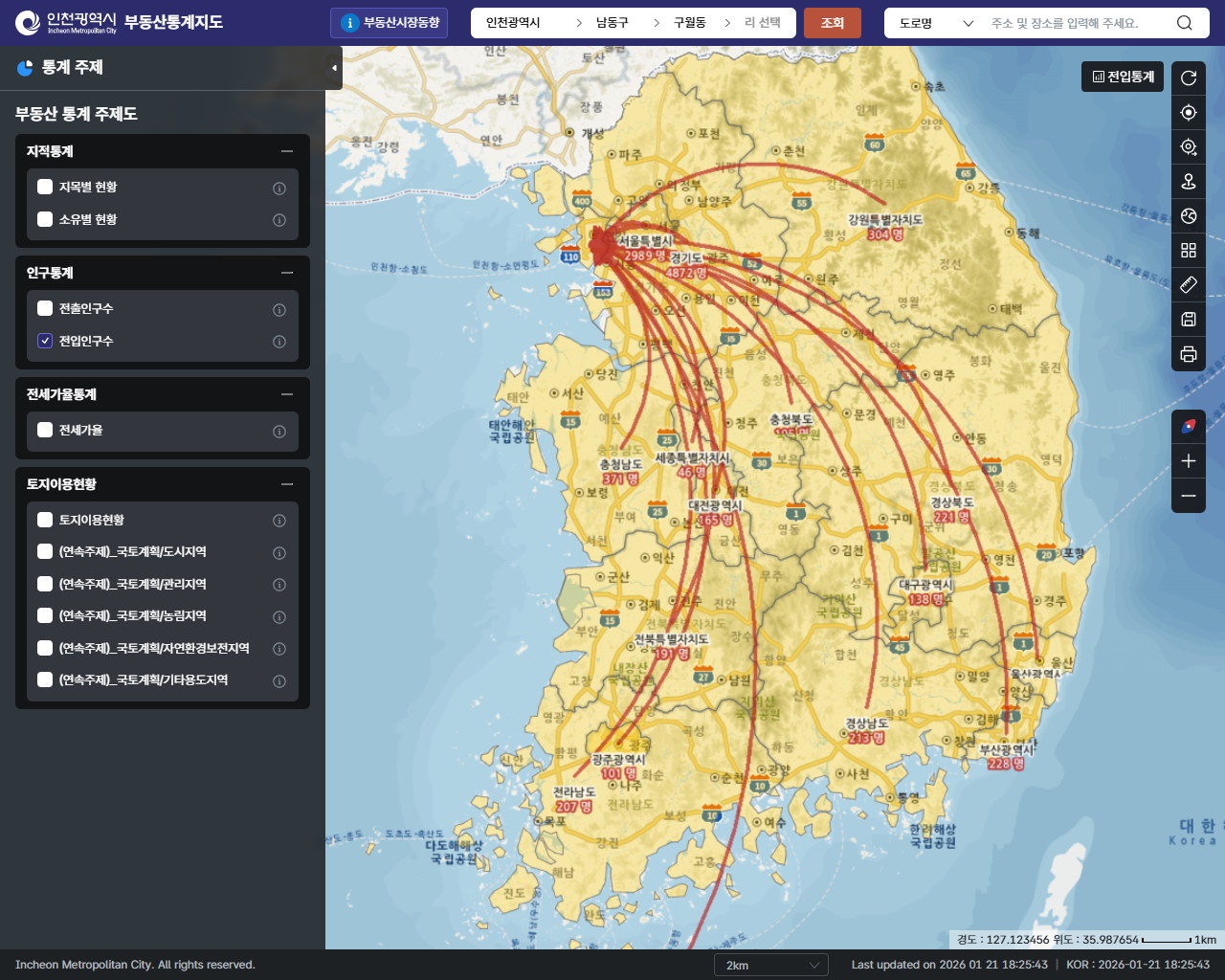Collapse the 지적통계 section
Image resolution: width=1225 pixels, height=980 pixels.
pyautogui.click(x=287, y=151)
